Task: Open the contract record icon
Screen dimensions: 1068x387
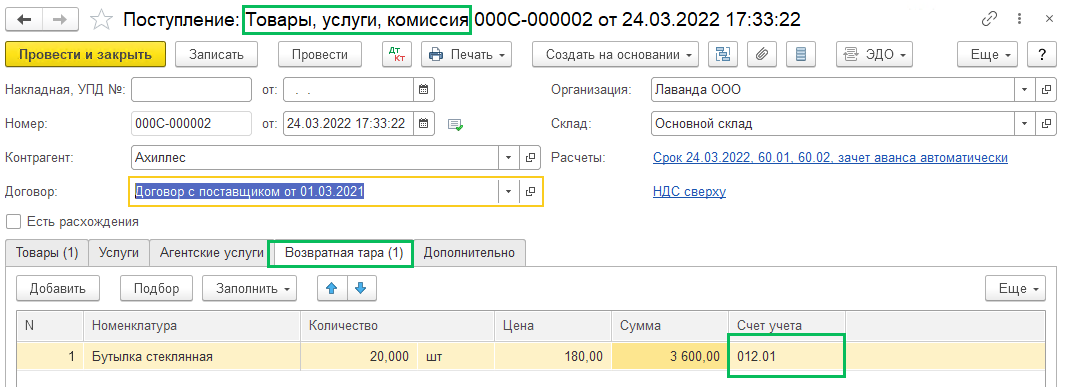Action: [x=531, y=191]
